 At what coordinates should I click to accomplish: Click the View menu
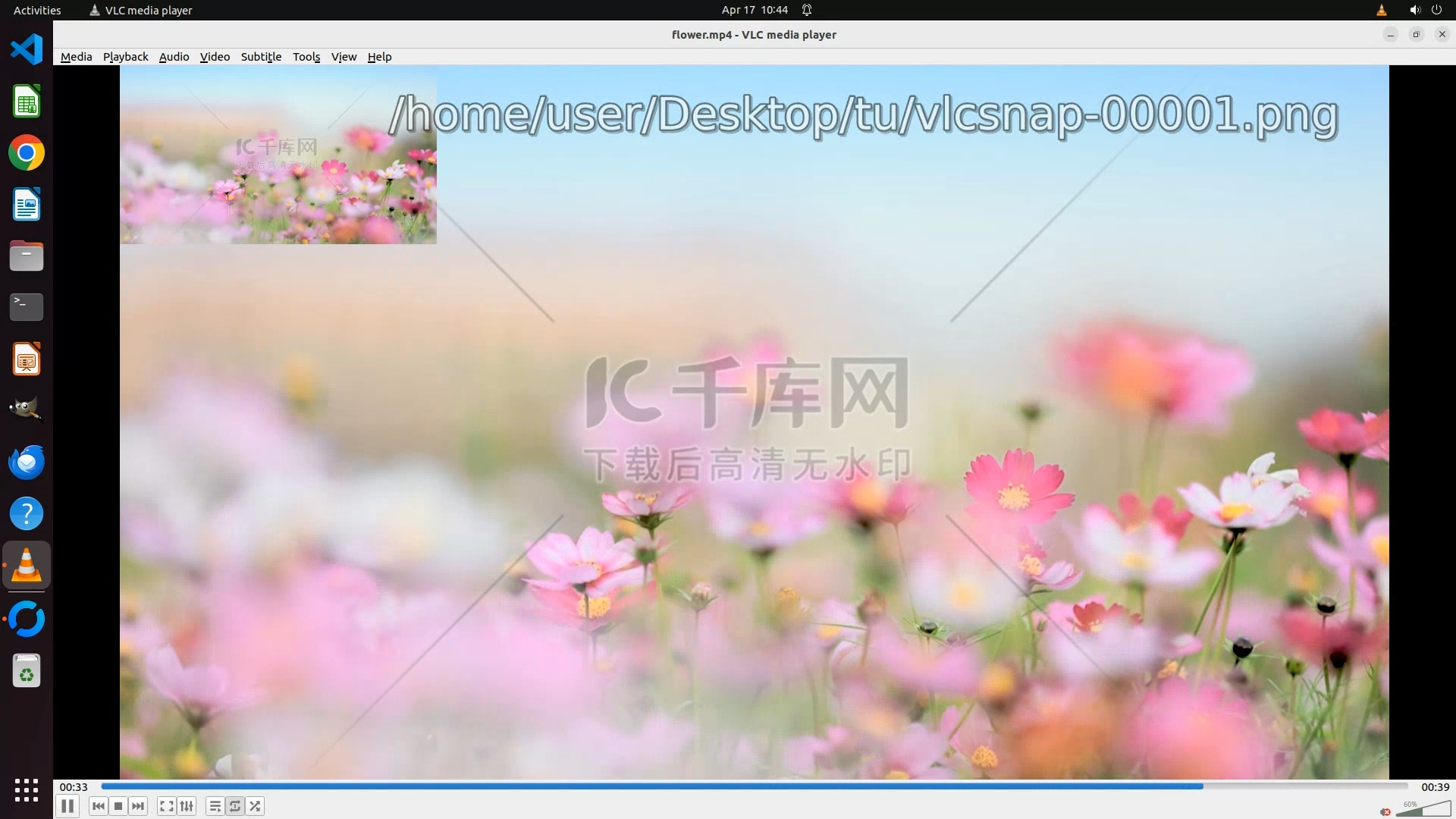344,57
